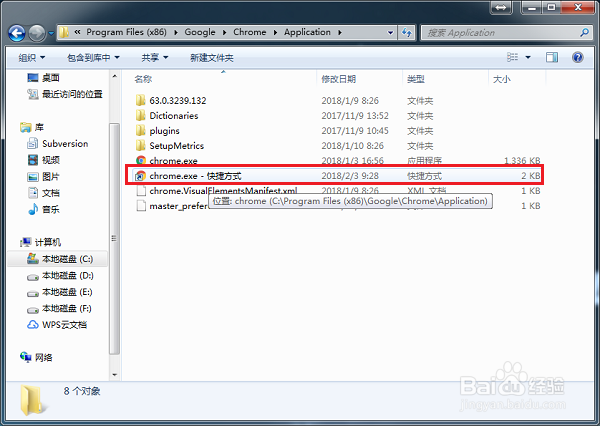Open the 组织 menu

(32, 58)
